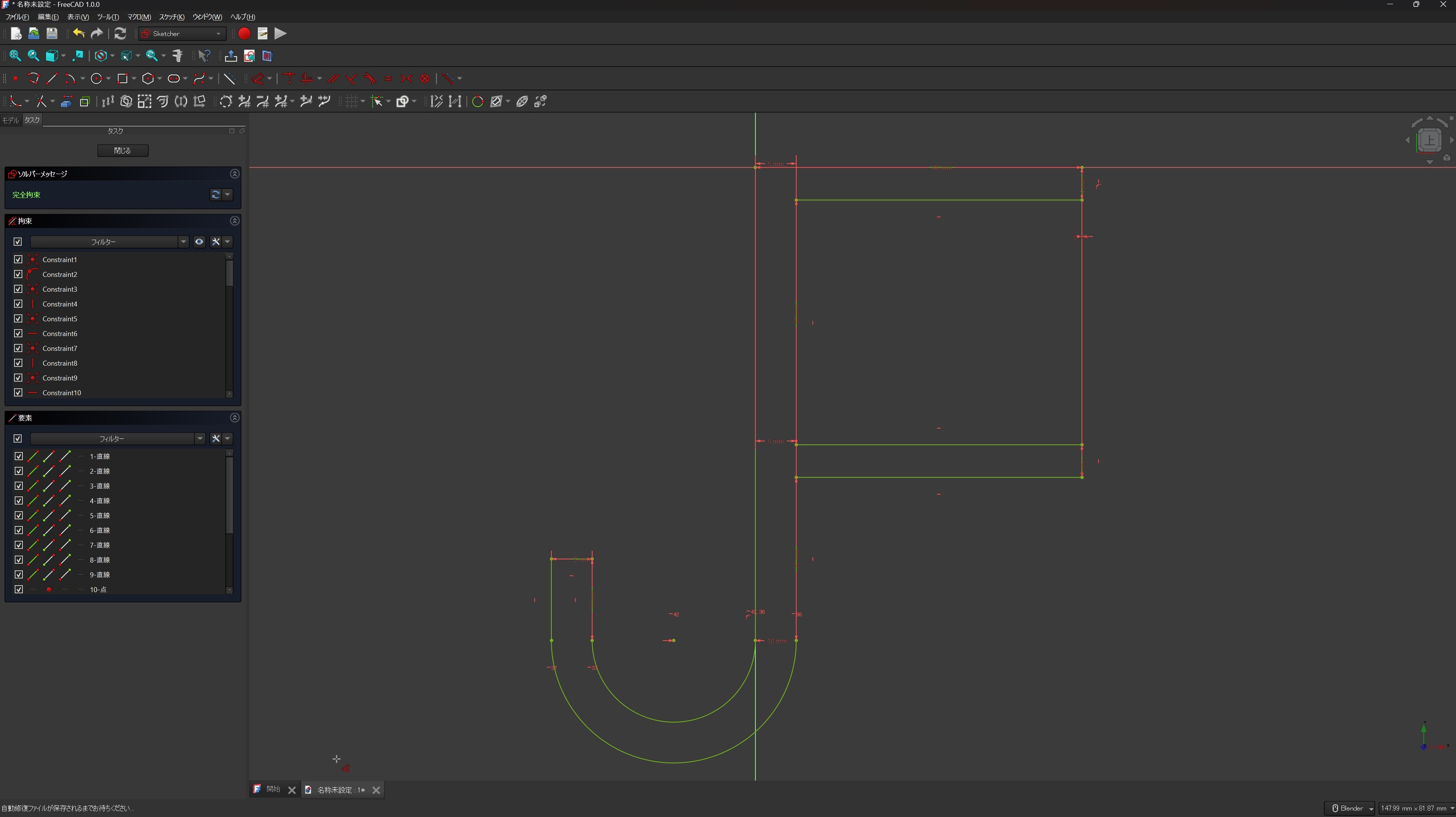Click the 閉じる button
Screen dimensions: 1456x817
click(123, 151)
